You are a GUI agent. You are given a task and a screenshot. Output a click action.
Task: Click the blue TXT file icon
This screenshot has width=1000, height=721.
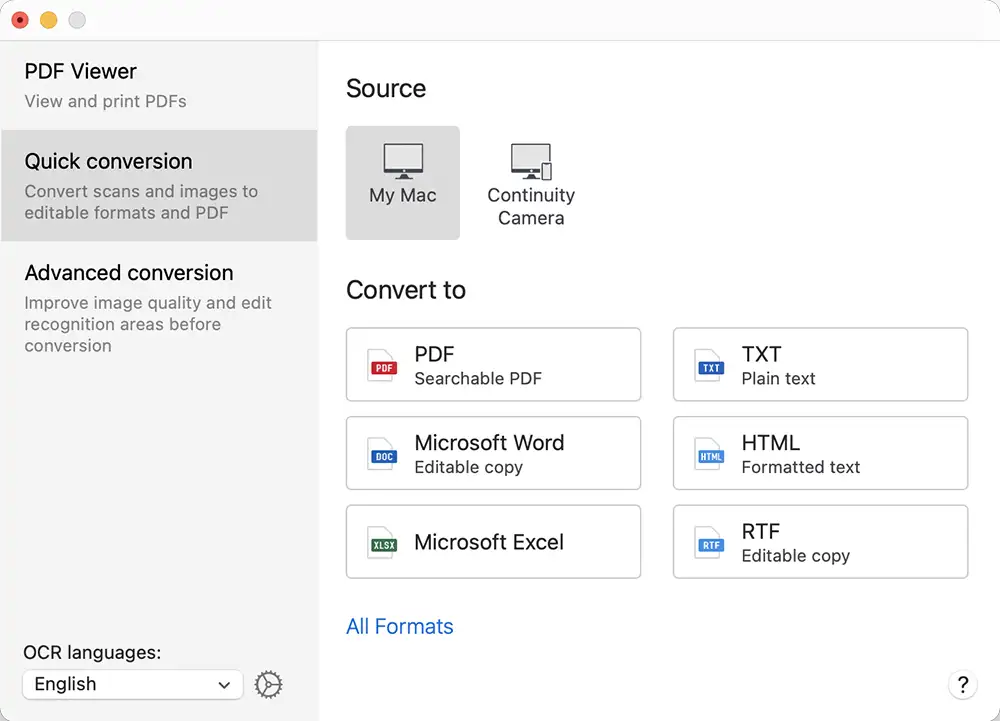[x=710, y=365]
